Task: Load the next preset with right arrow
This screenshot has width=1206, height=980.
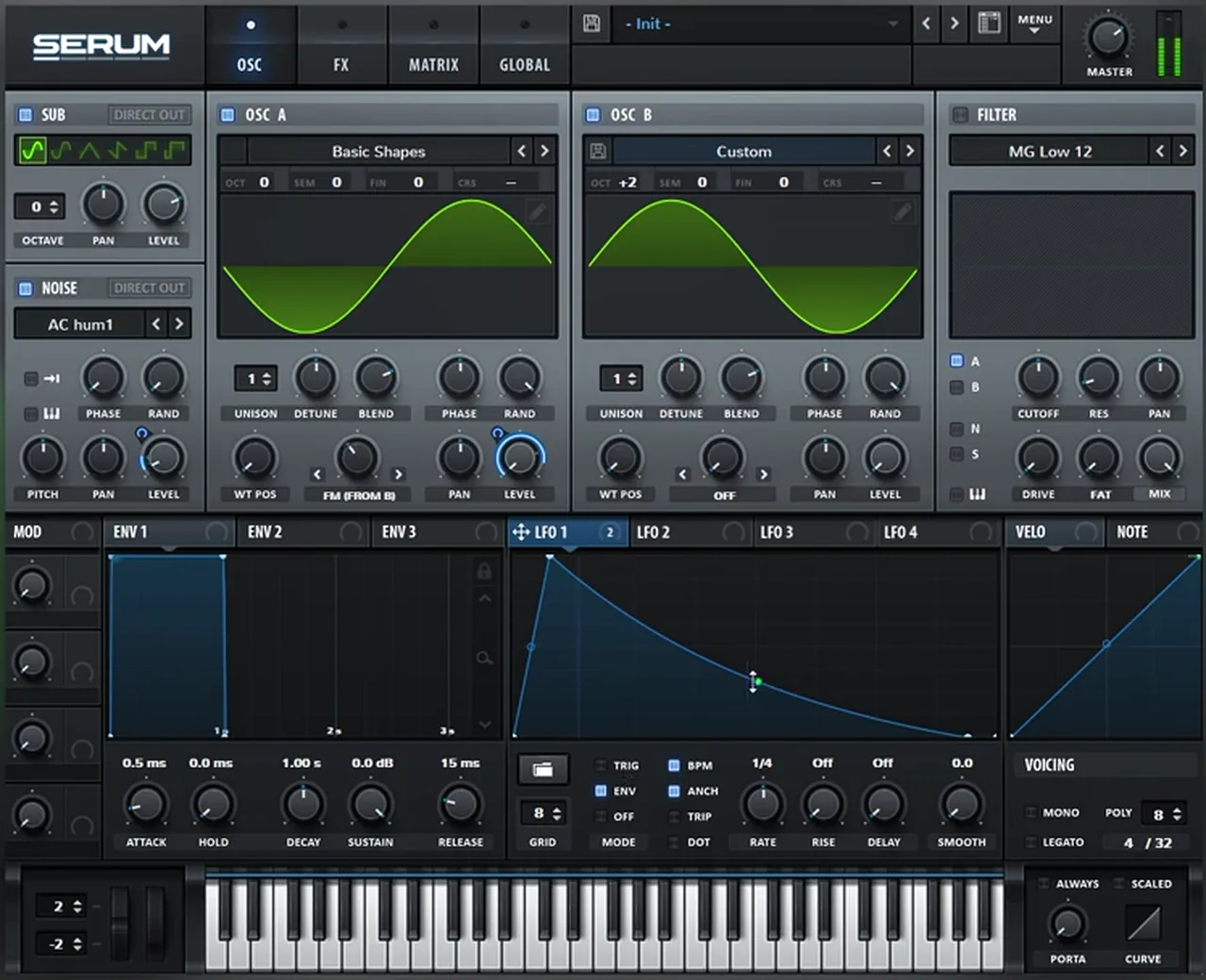Action: click(954, 24)
